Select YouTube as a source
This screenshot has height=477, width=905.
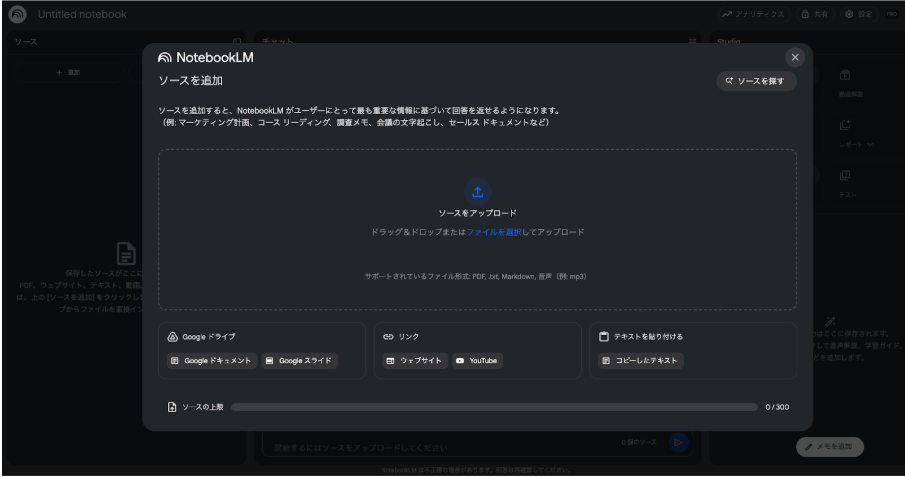[477, 361]
